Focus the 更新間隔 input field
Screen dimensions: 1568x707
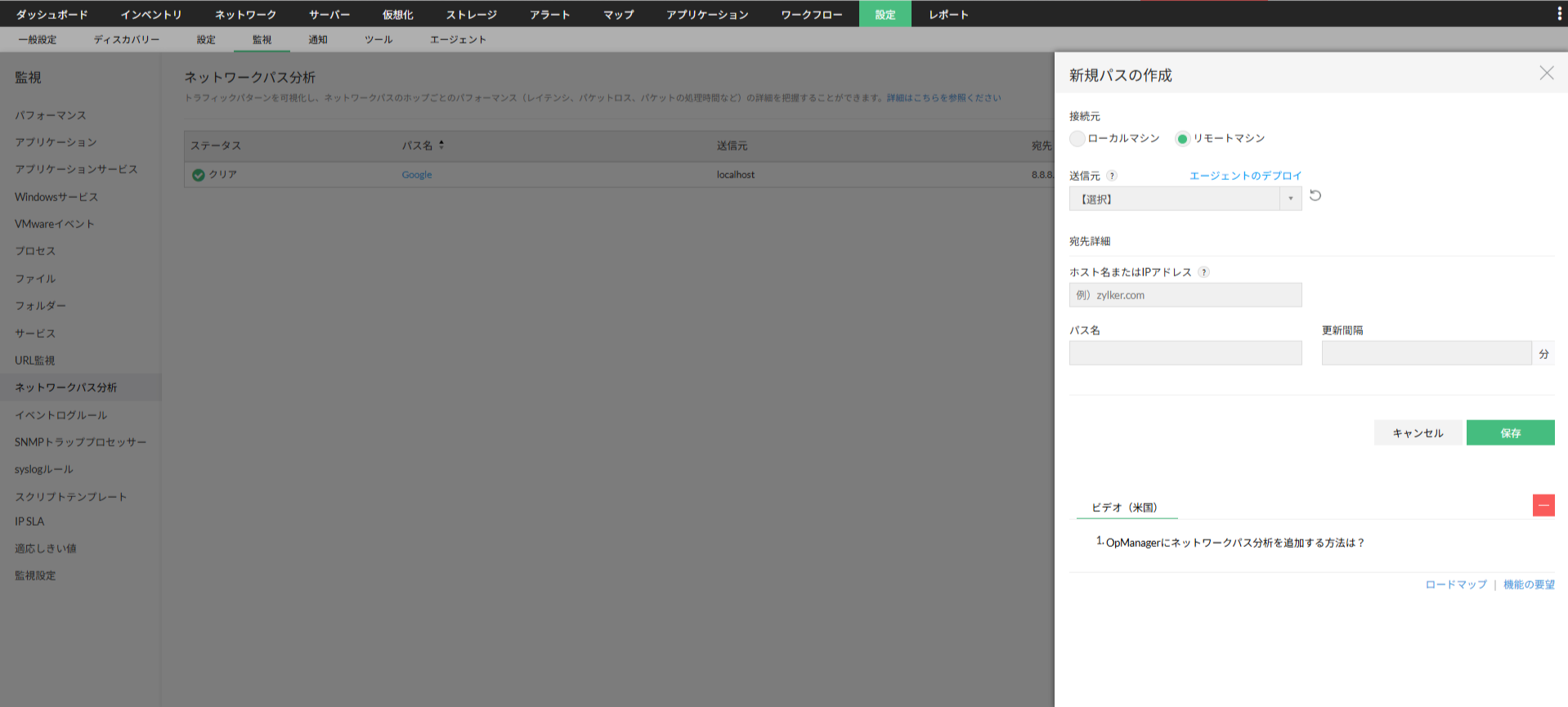coord(1426,353)
